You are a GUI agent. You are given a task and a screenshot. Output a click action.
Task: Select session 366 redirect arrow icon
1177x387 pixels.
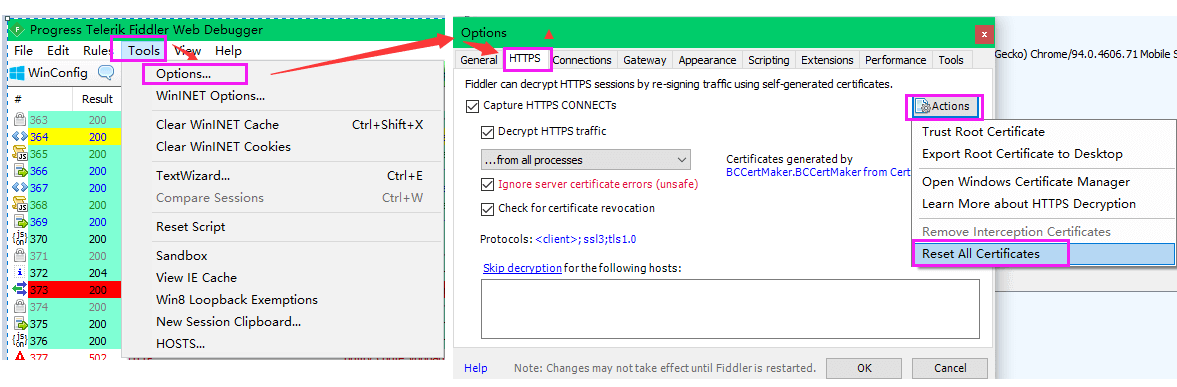20,171
